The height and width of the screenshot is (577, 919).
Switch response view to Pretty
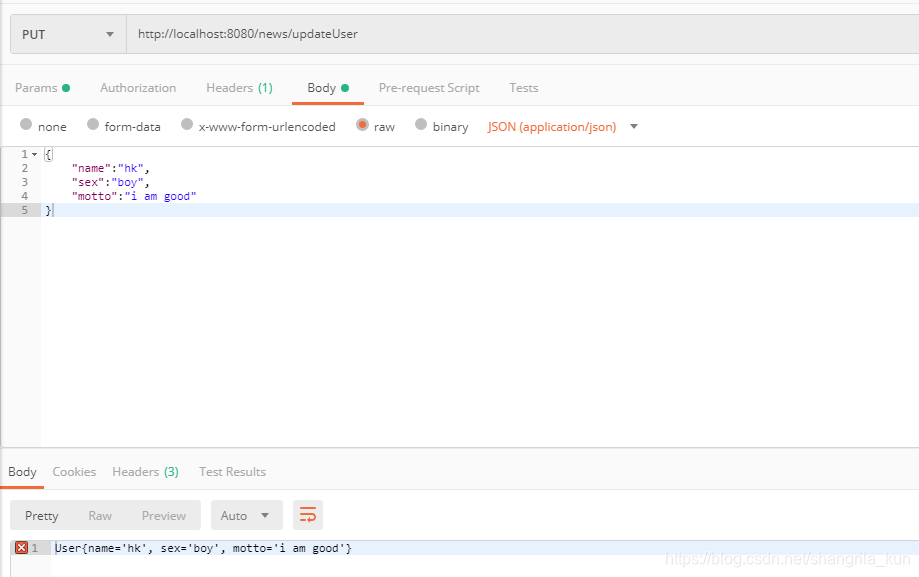click(x=42, y=515)
